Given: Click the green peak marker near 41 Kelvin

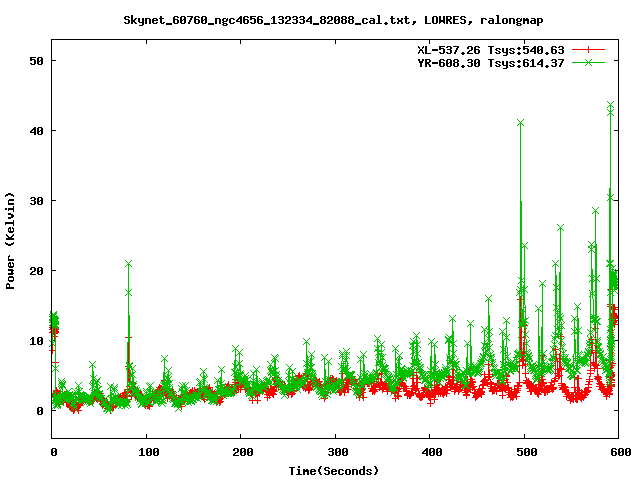Looking at the screenshot, I should click(520, 123).
